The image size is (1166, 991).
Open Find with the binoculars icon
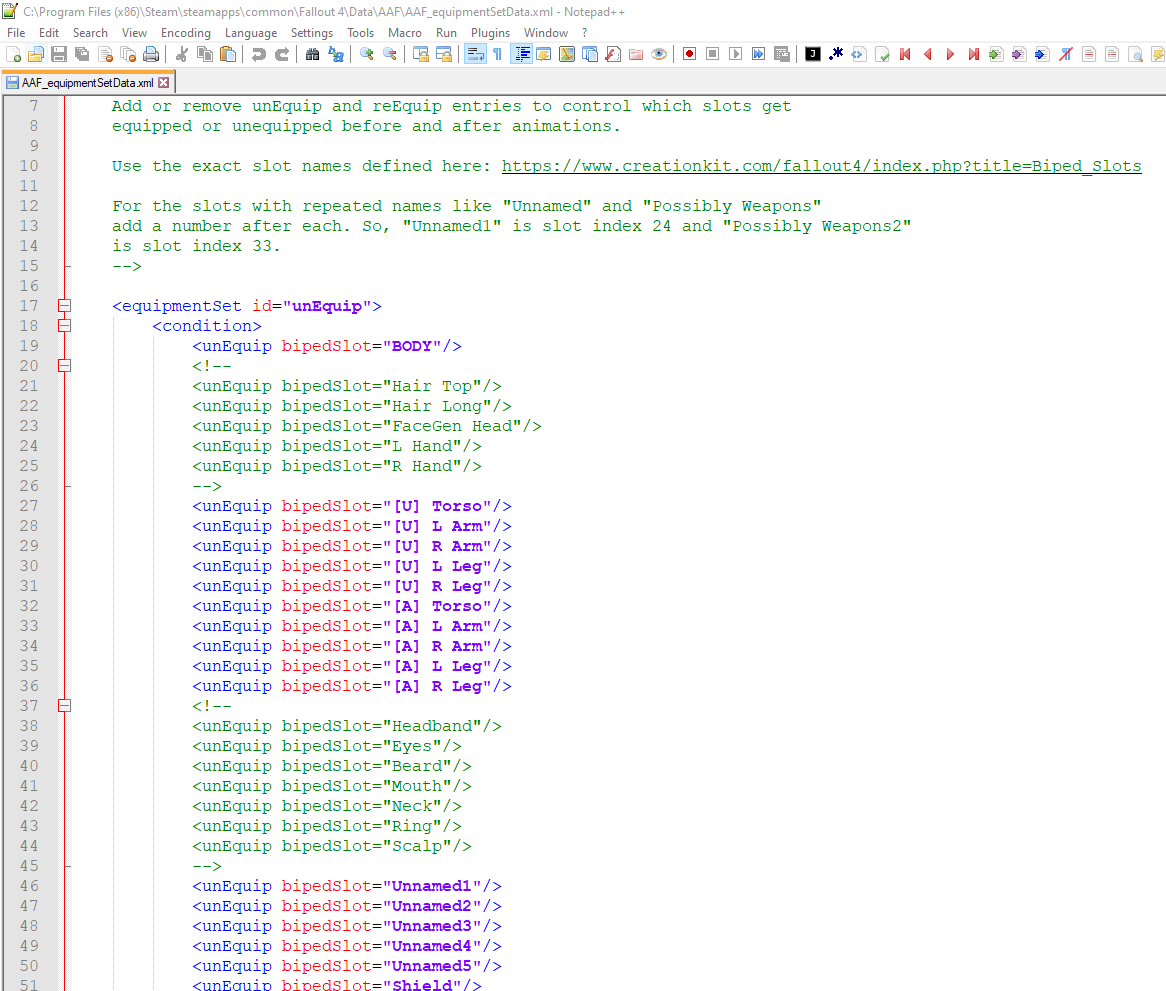coord(312,54)
